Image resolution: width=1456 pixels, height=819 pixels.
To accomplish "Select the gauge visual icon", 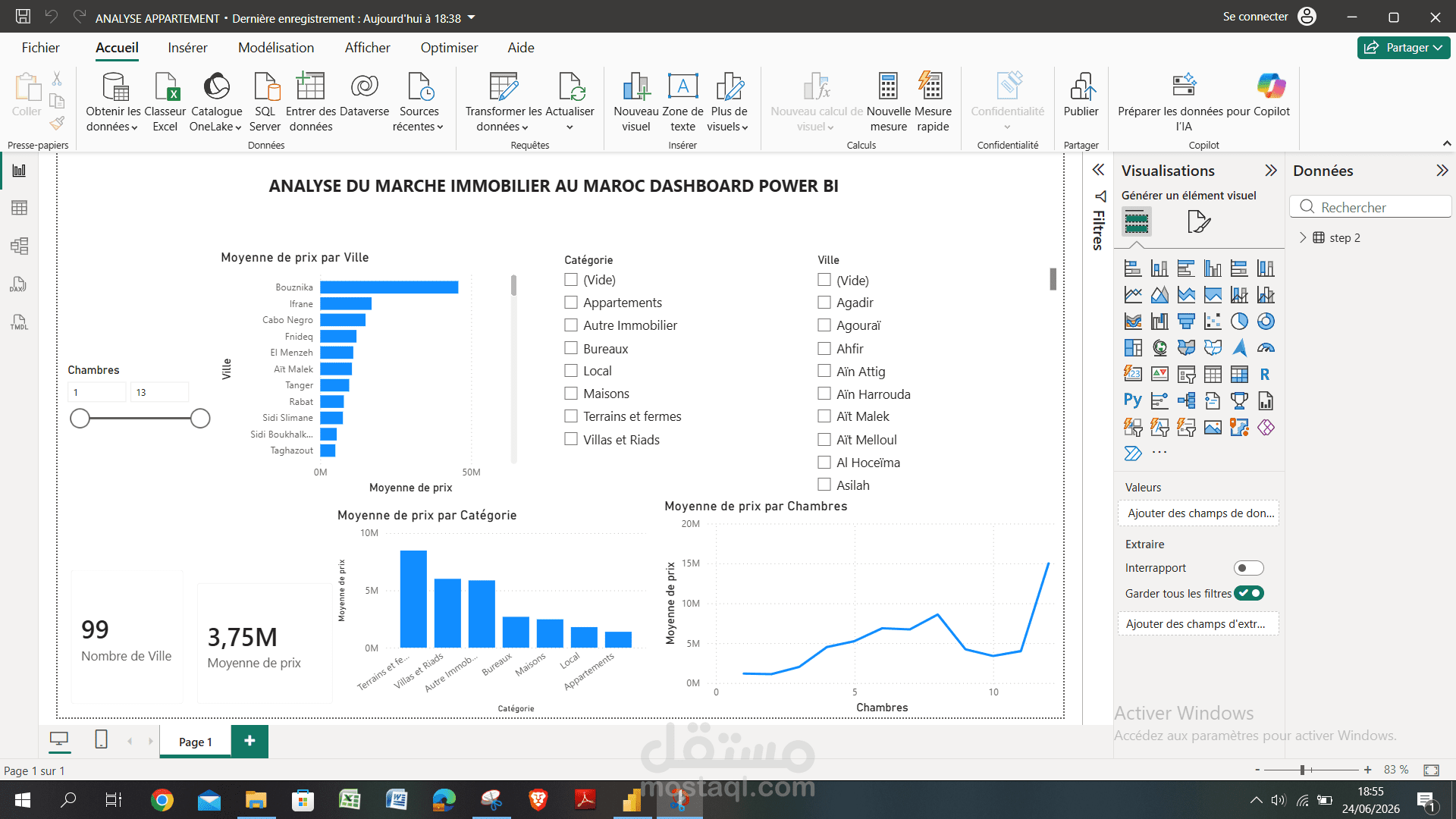I will coord(1266,348).
